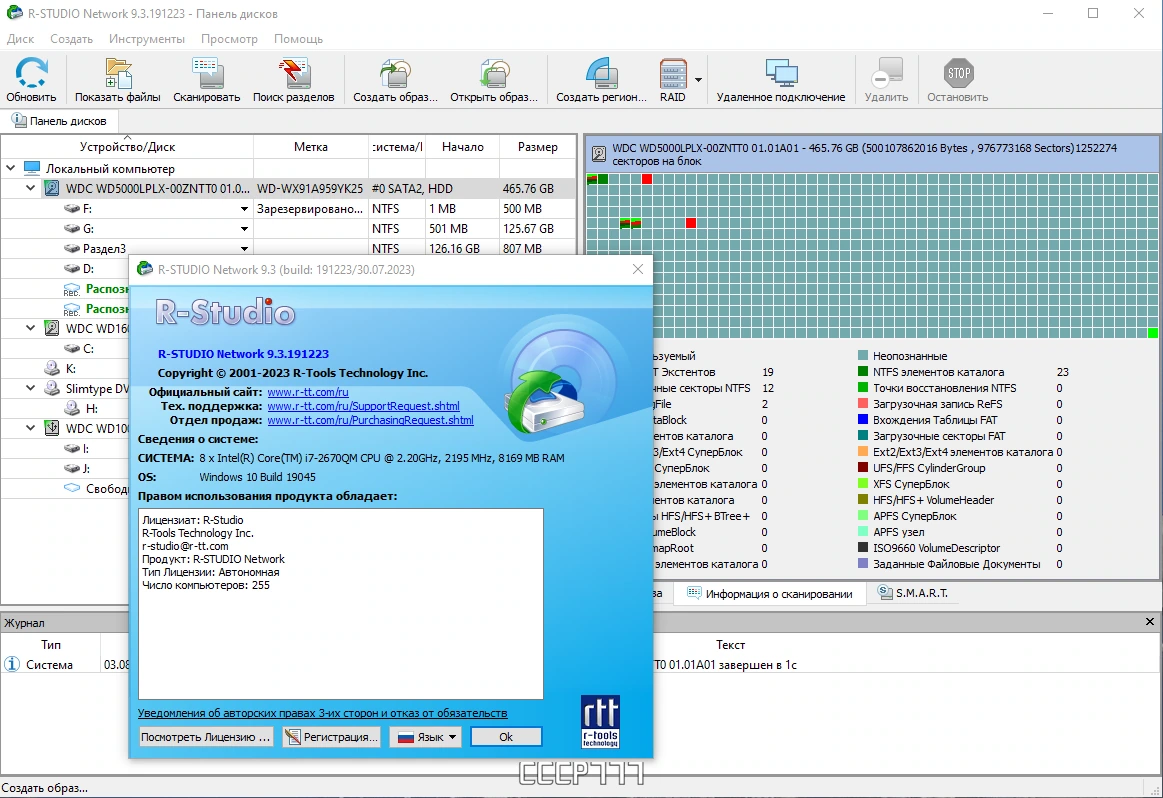The width and height of the screenshot is (1163, 798).
Task: Confirm the about dialog with Ok
Action: (x=506, y=736)
